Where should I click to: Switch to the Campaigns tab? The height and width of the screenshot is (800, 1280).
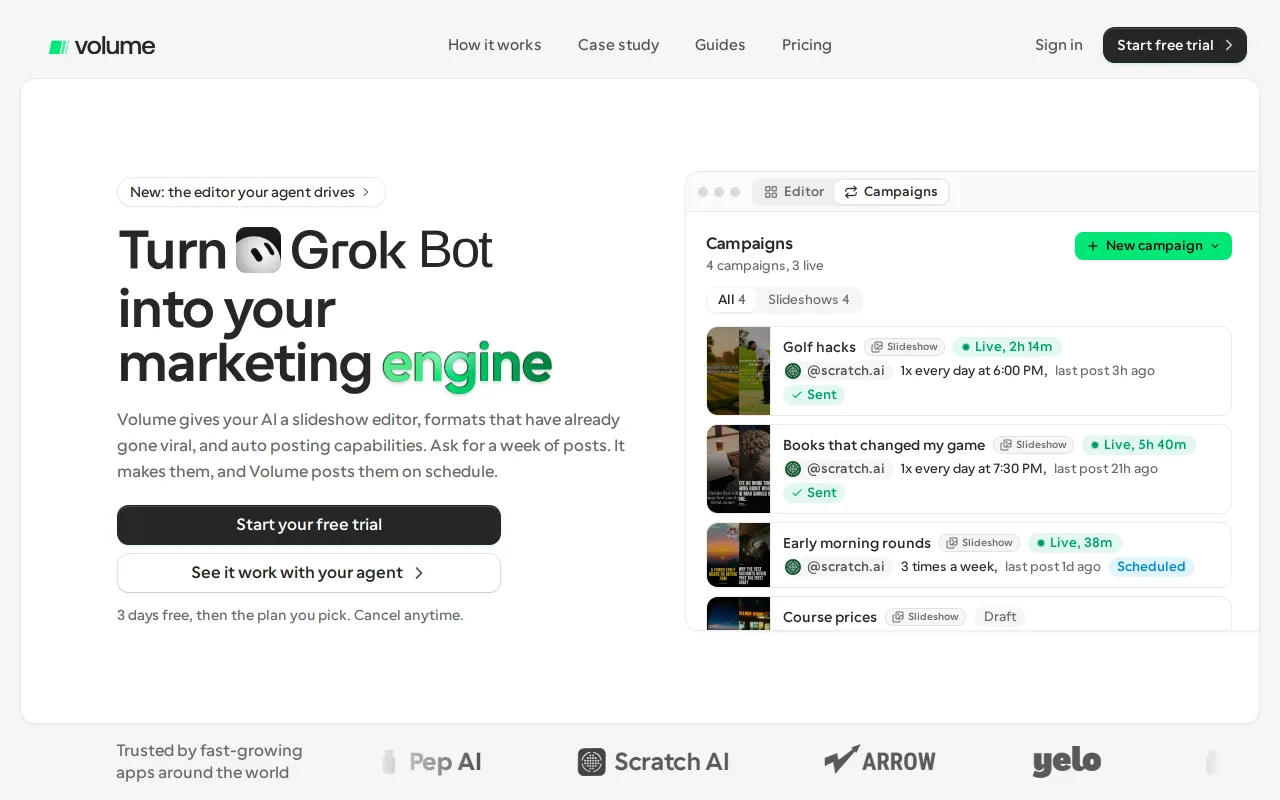pos(891,192)
